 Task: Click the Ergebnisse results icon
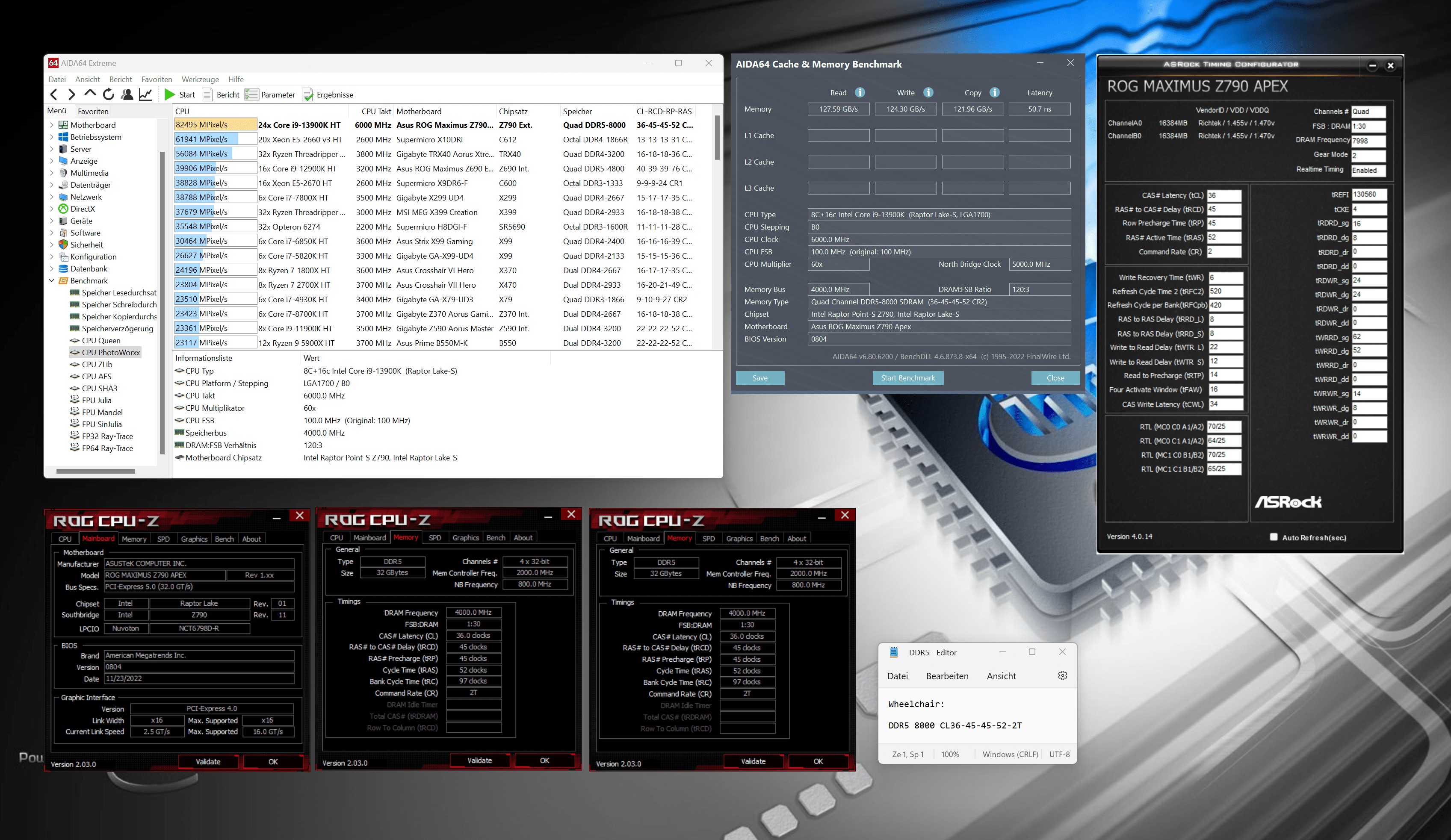[x=308, y=94]
